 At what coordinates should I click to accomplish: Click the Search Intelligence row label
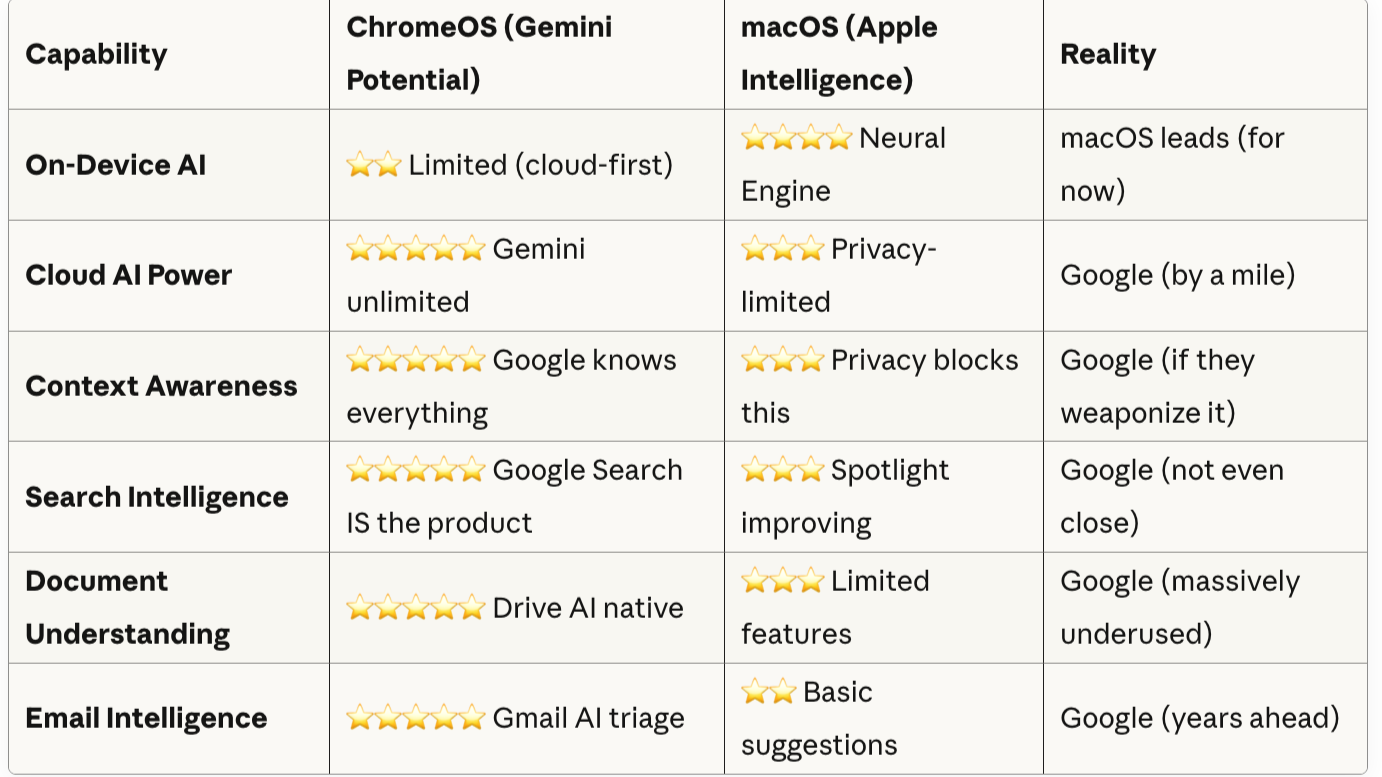(157, 497)
